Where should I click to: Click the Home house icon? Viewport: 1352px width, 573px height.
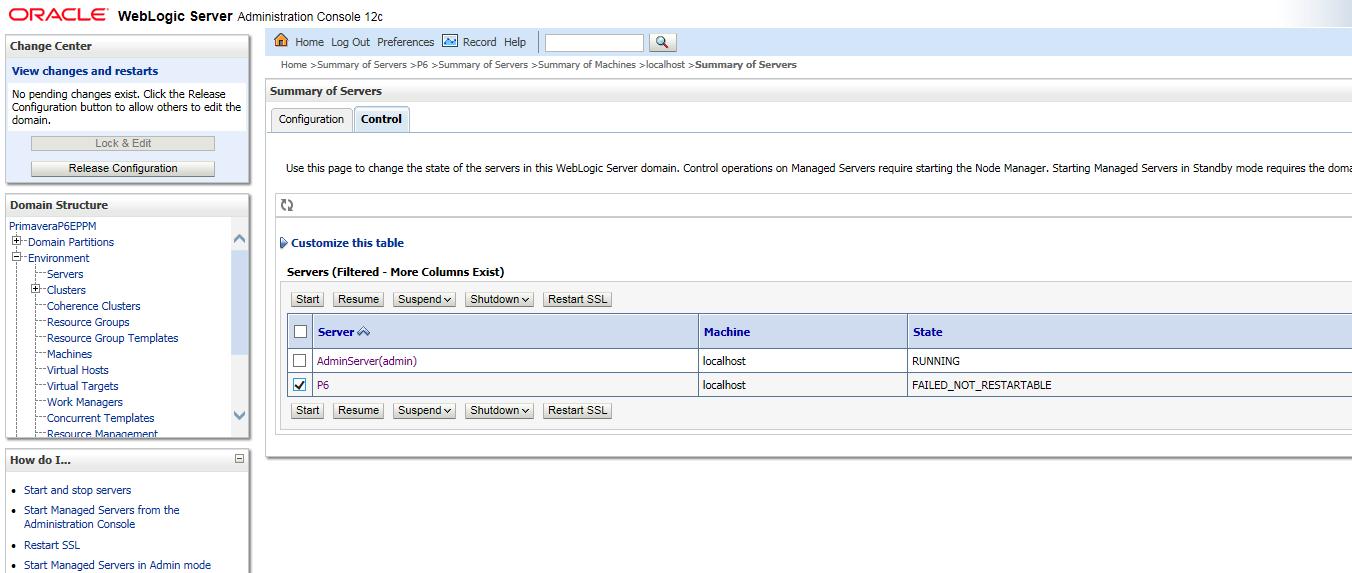[281, 41]
